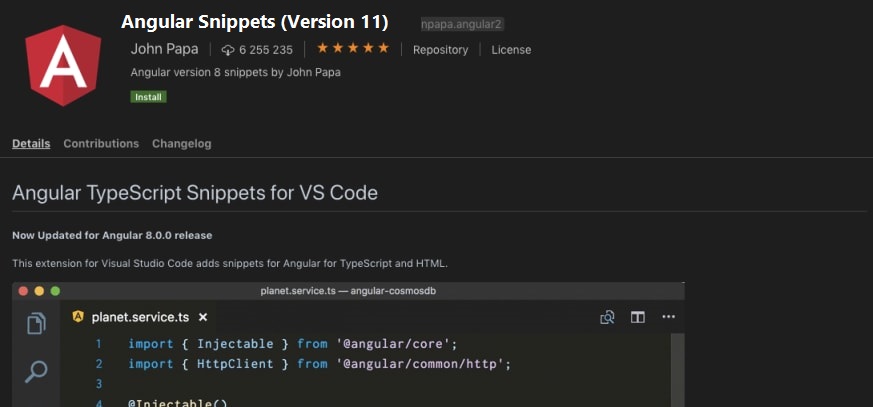Click the Angular file icon on planet.service.ts tab
873x407 pixels.
78,317
